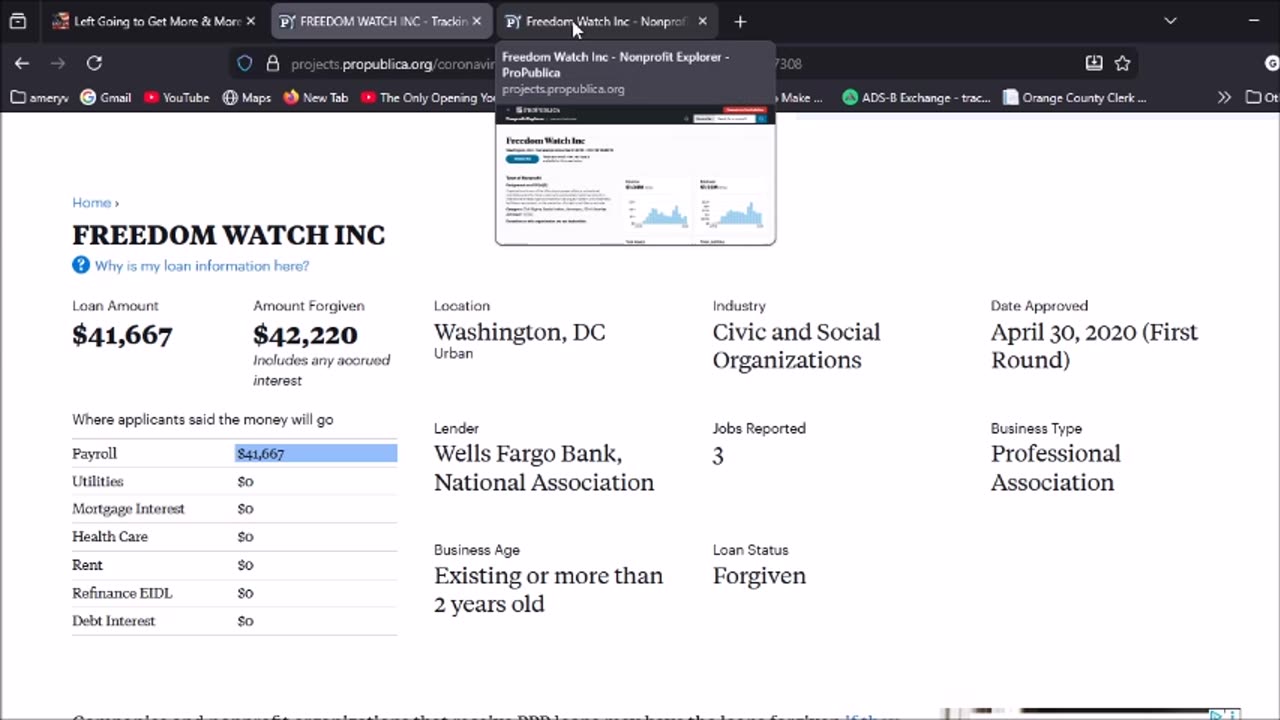The image size is (1280, 720).
Task: Open the YouTube bookmark
Action: pyautogui.click(x=177, y=98)
